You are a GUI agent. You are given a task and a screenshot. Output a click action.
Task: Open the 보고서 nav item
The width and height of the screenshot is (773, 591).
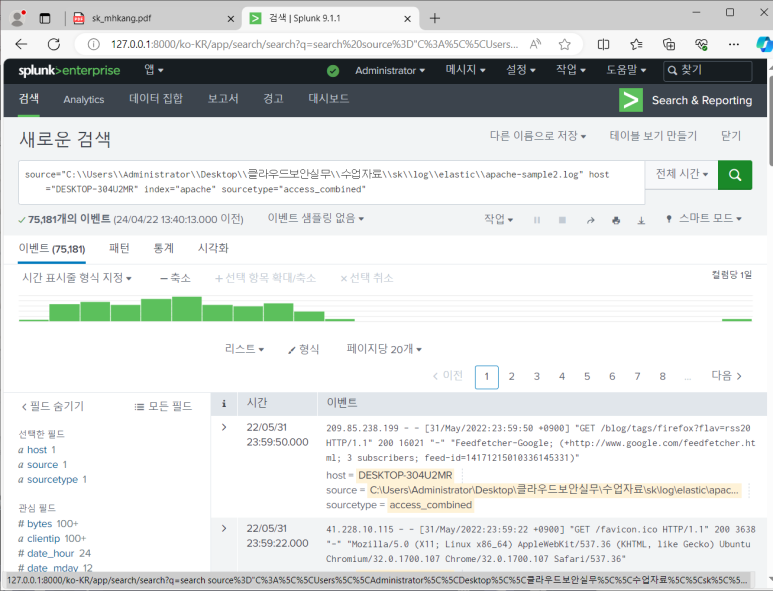click(223, 99)
